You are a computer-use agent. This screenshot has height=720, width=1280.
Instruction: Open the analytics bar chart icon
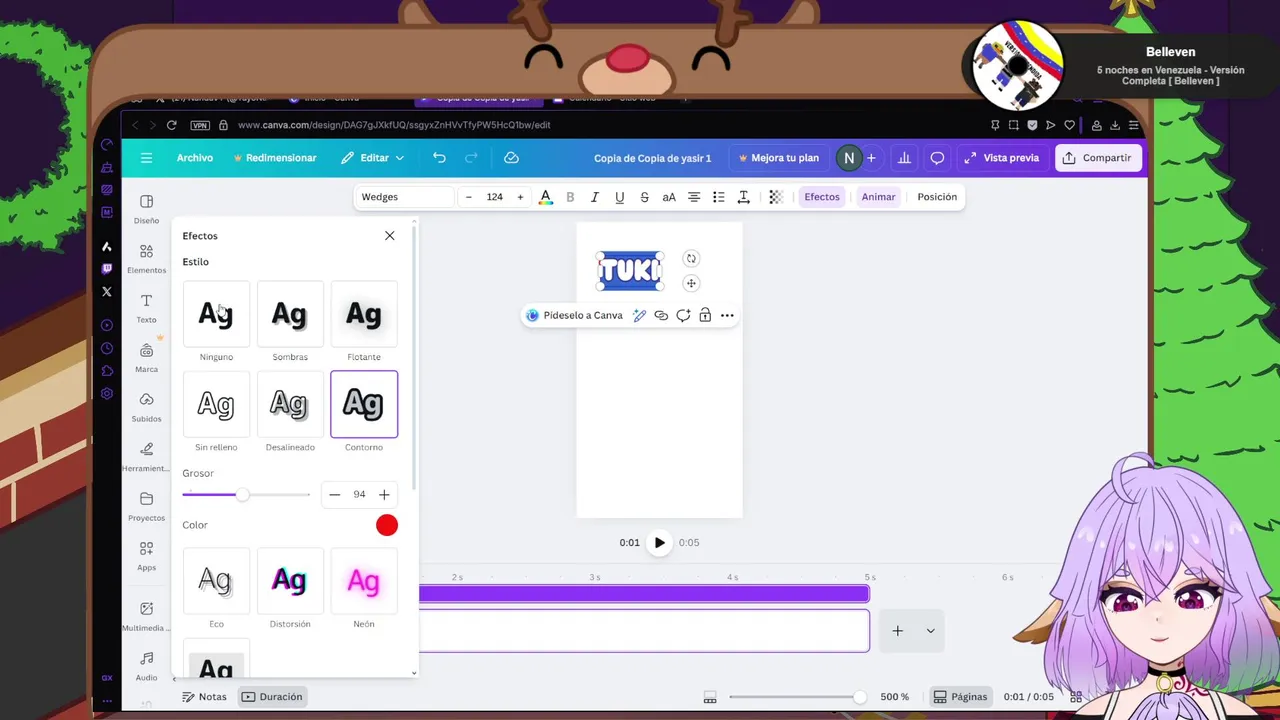(x=904, y=158)
